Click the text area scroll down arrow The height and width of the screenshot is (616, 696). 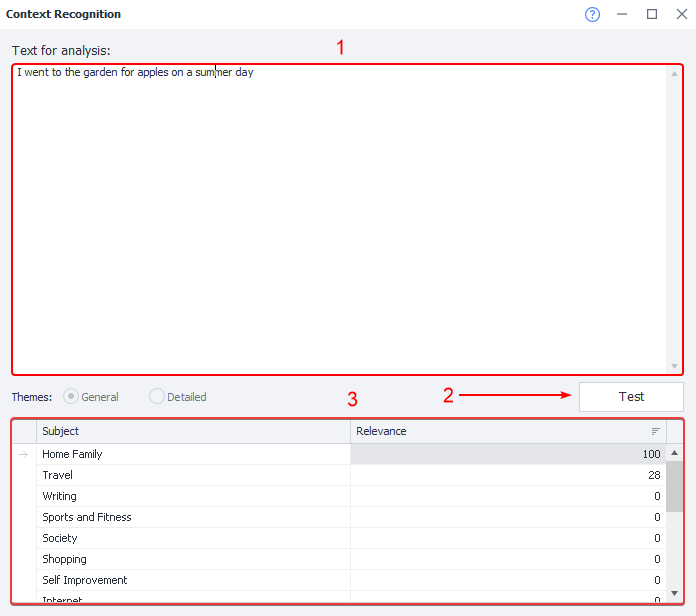[675, 366]
